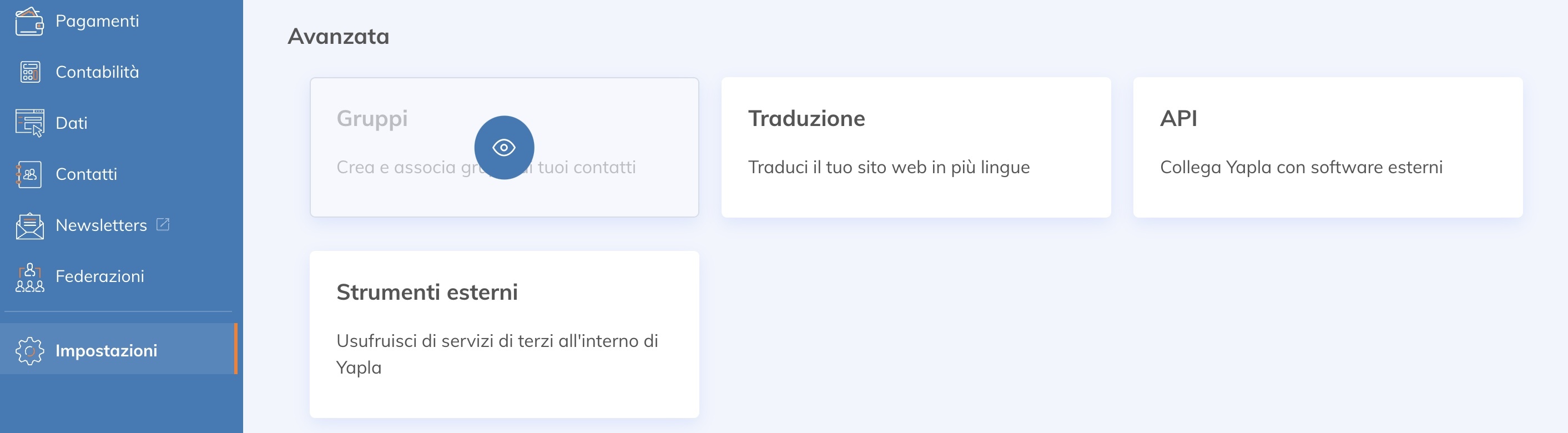The height and width of the screenshot is (433, 1568).
Task: Select Impostazioni in the sidebar
Action: click(106, 350)
